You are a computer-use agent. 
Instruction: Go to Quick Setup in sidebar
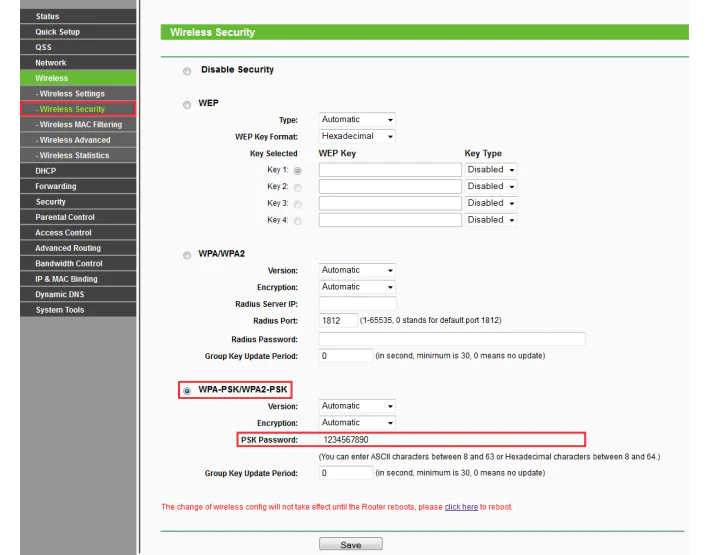[x=58, y=32]
